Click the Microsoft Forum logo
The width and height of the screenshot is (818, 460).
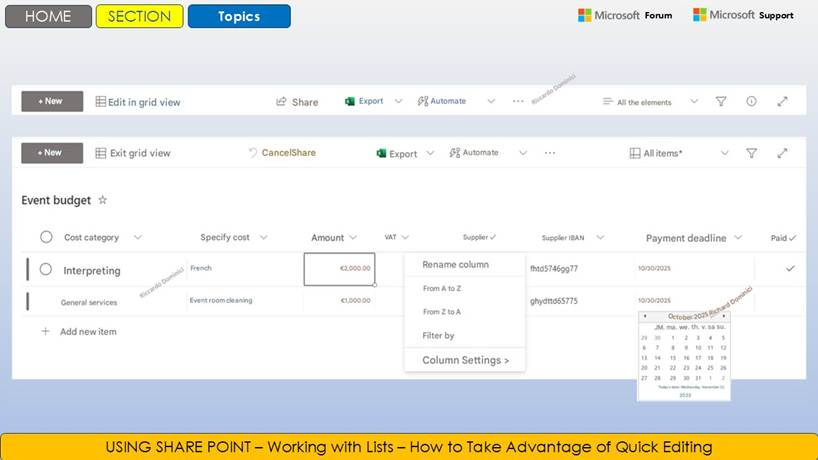click(625, 15)
